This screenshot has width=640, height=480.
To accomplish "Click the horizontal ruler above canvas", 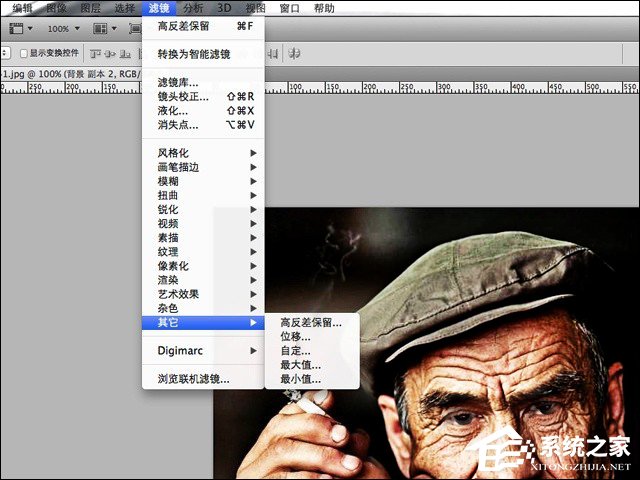I will pos(452,87).
